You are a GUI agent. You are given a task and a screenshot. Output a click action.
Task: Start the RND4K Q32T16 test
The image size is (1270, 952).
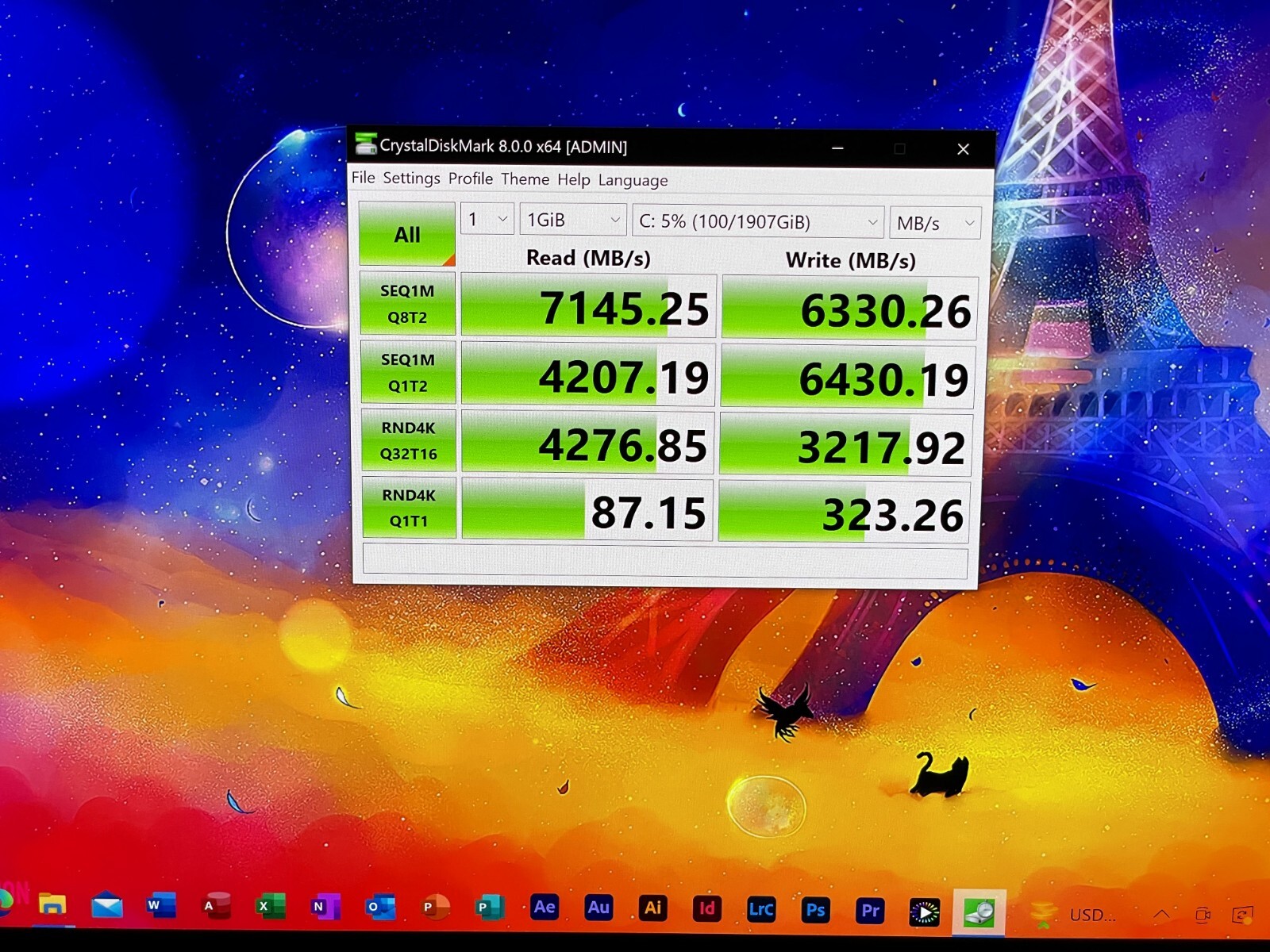409,440
